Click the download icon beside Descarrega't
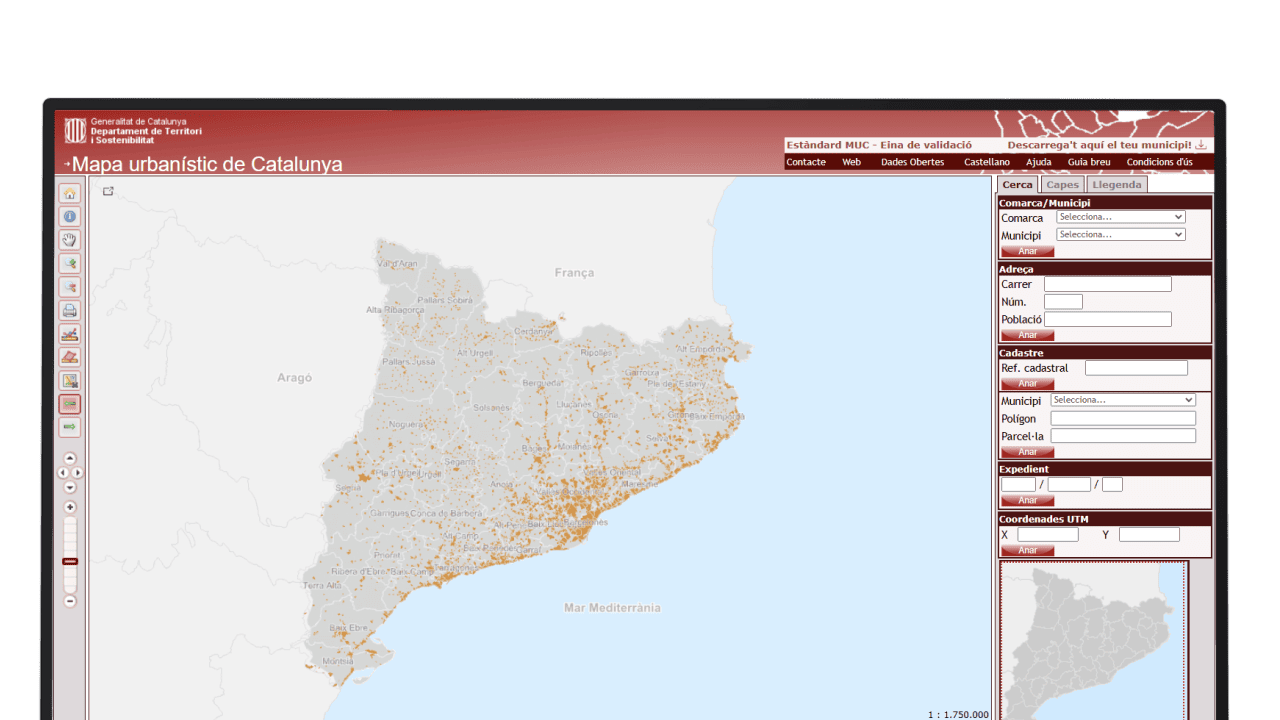This screenshot has height=720, width=1280. [1201, 145]
